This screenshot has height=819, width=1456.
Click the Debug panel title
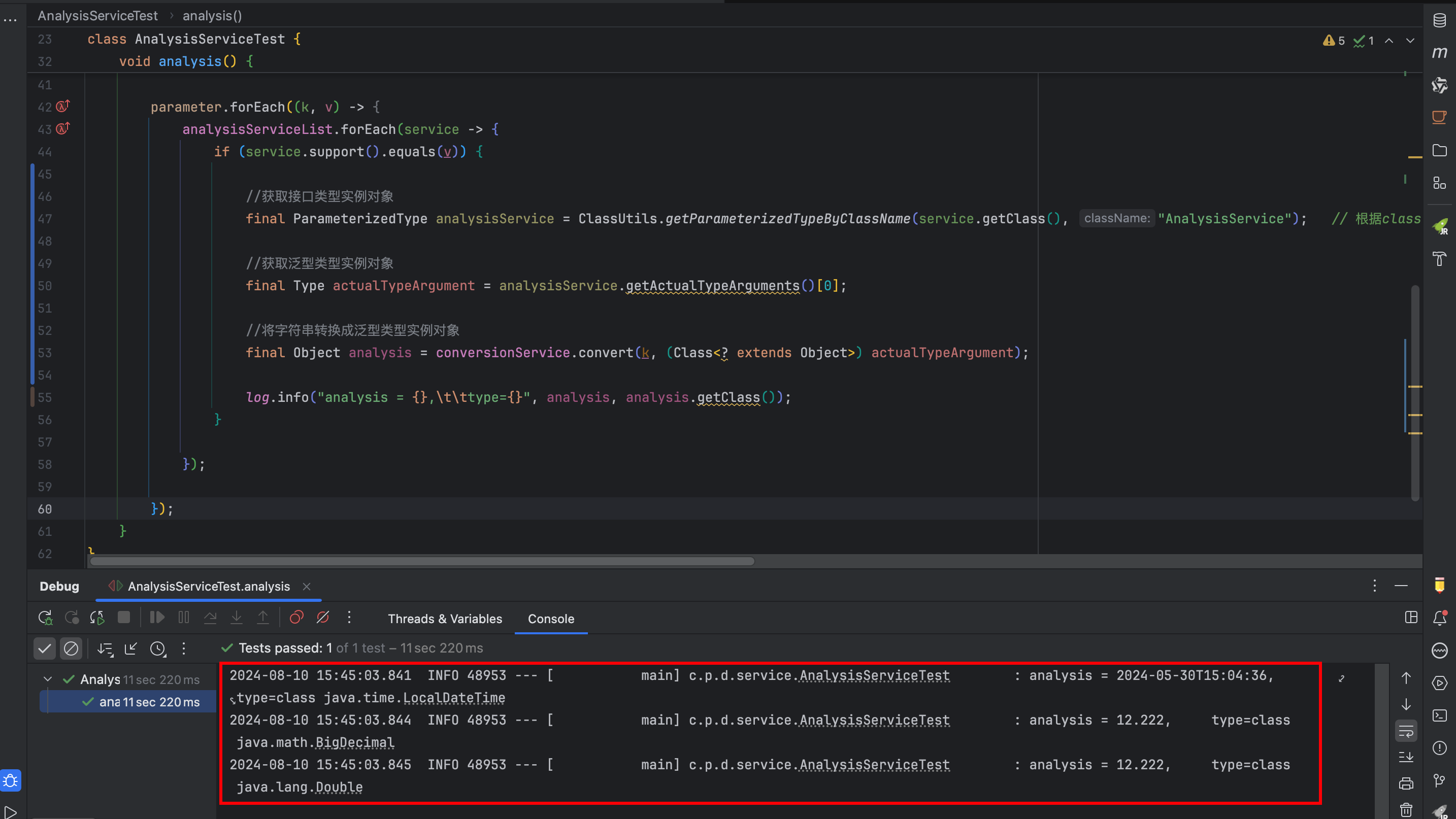tap(59, 586)
